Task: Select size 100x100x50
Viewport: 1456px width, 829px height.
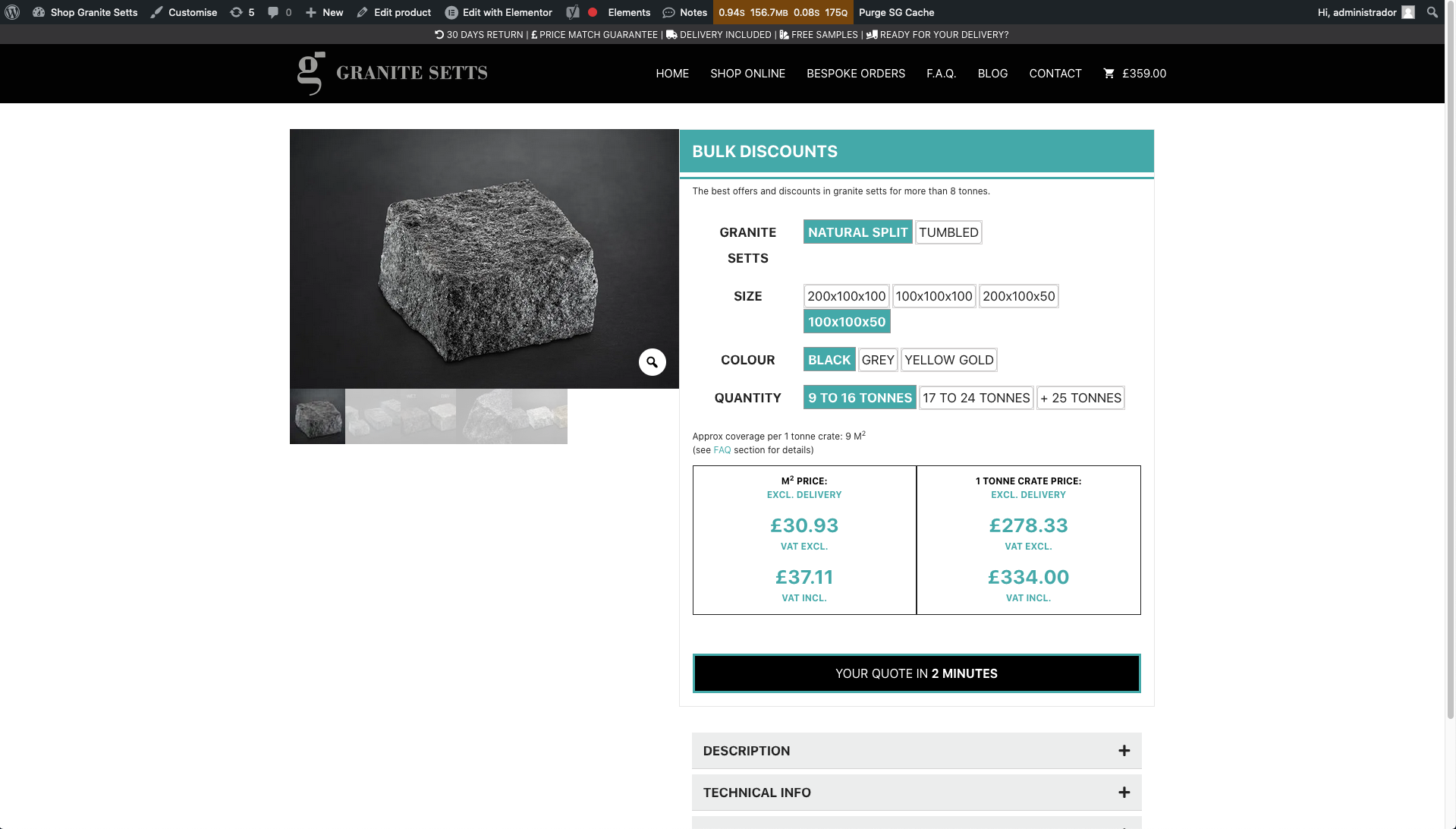Action: pos(847,322)
